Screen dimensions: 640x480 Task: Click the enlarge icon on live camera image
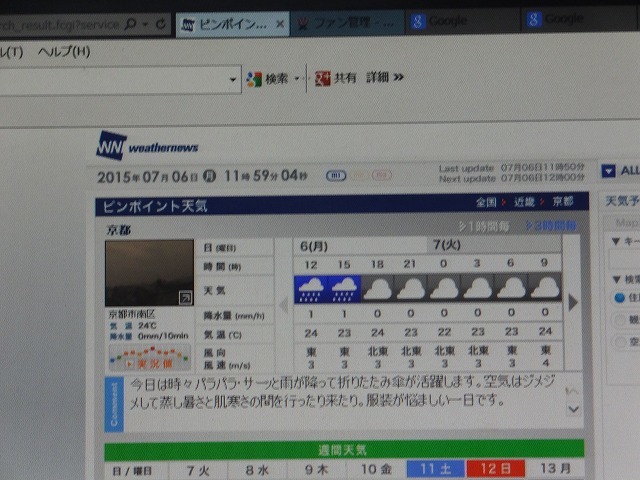point(185,298)
